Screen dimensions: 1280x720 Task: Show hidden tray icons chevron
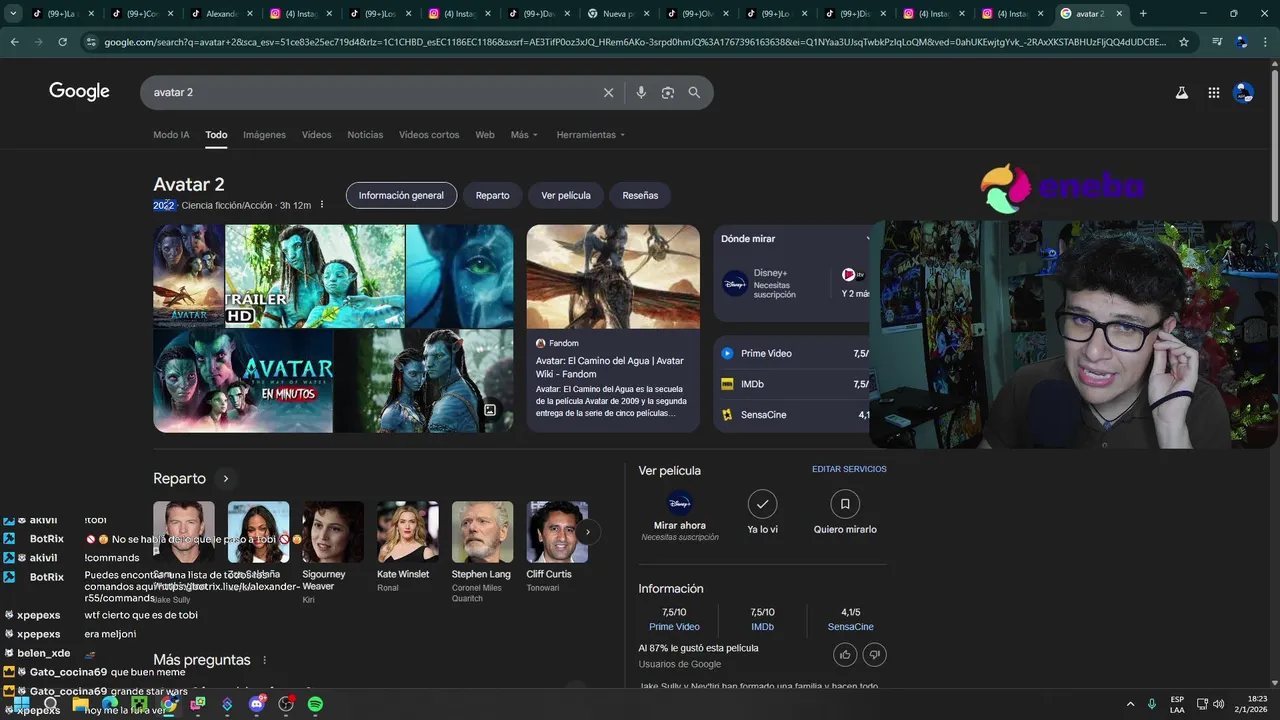tap(1131, 704)
